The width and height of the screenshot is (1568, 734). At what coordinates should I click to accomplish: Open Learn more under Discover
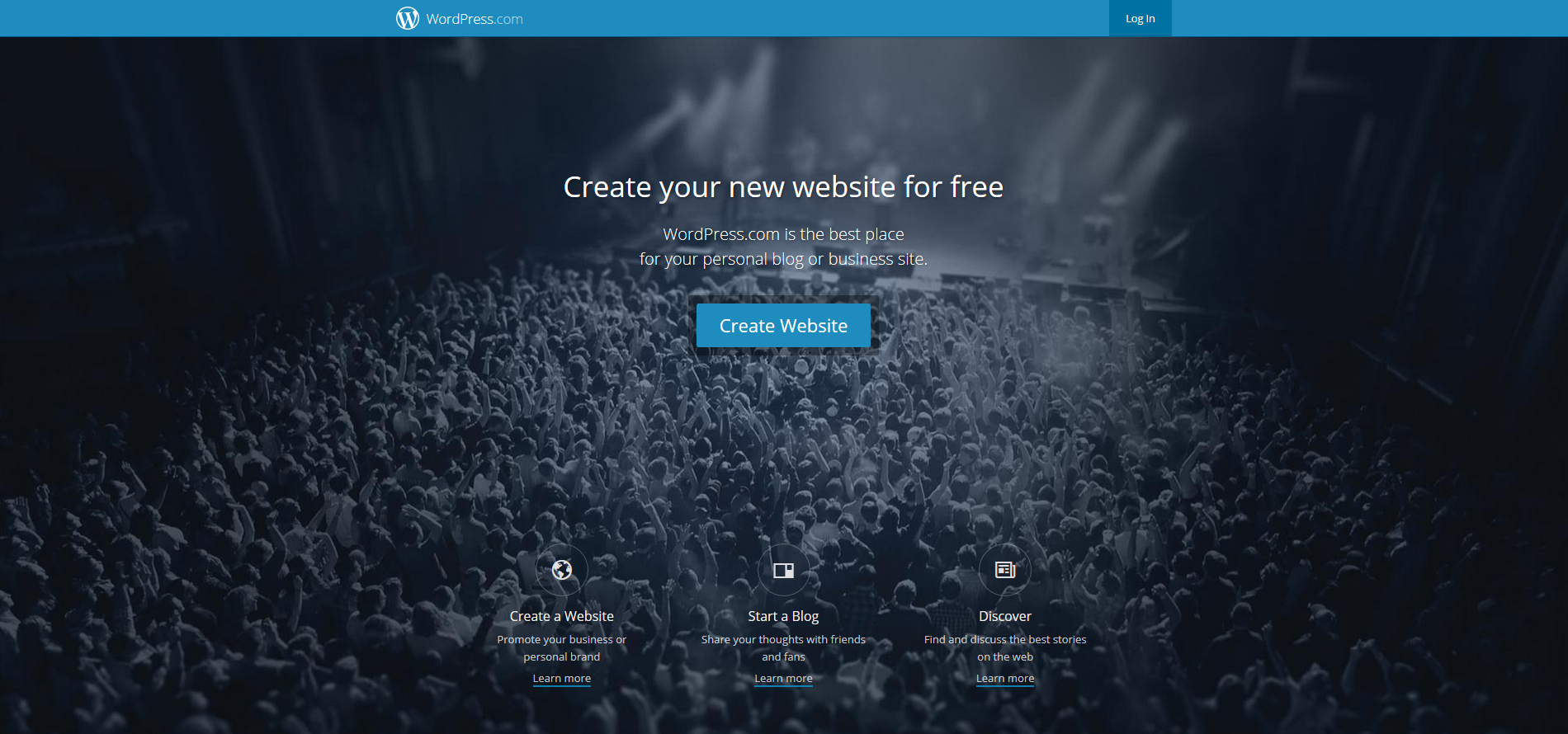point(1005,679)
